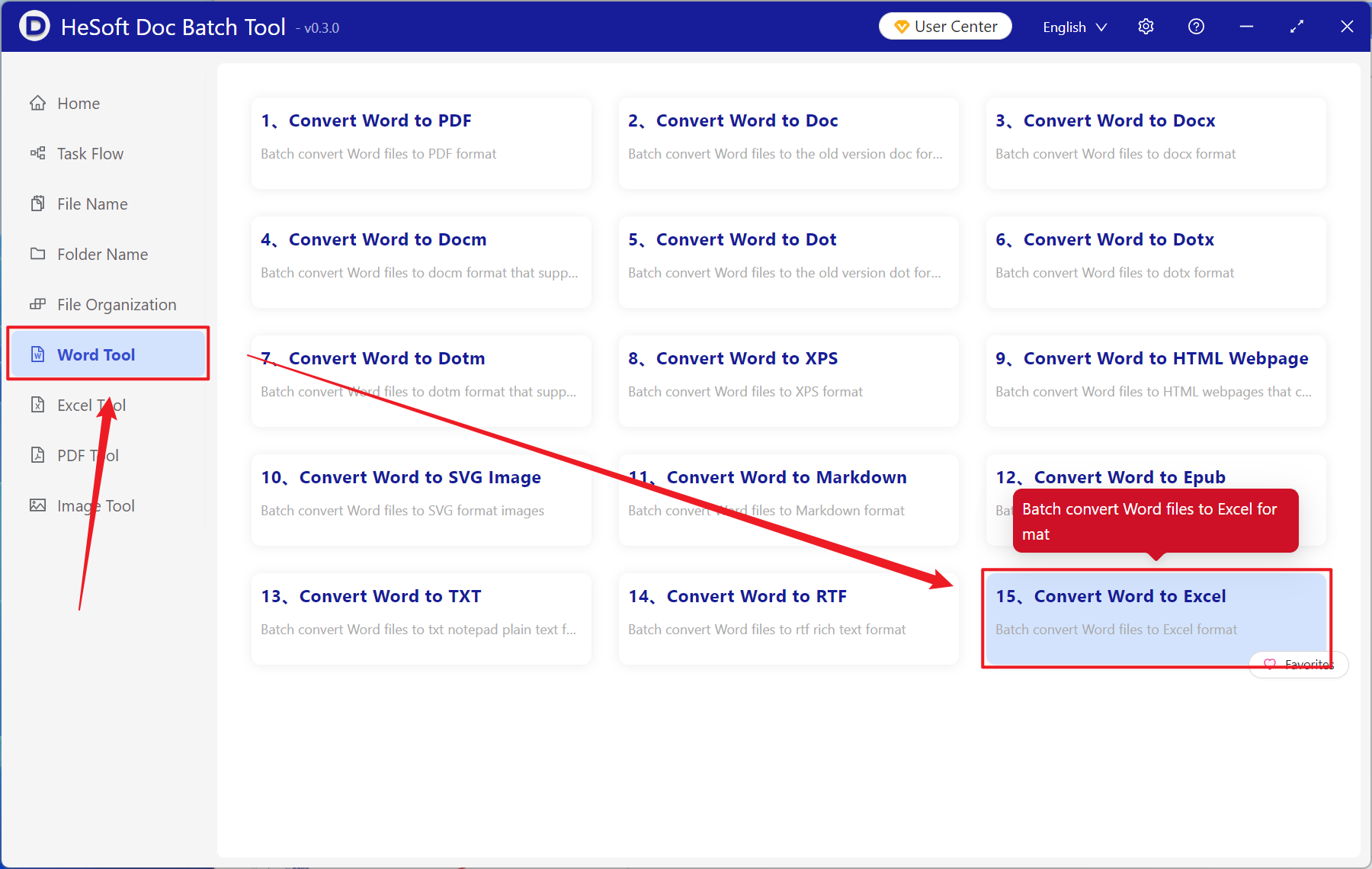Go to Home in sidebar

(107, 103)
